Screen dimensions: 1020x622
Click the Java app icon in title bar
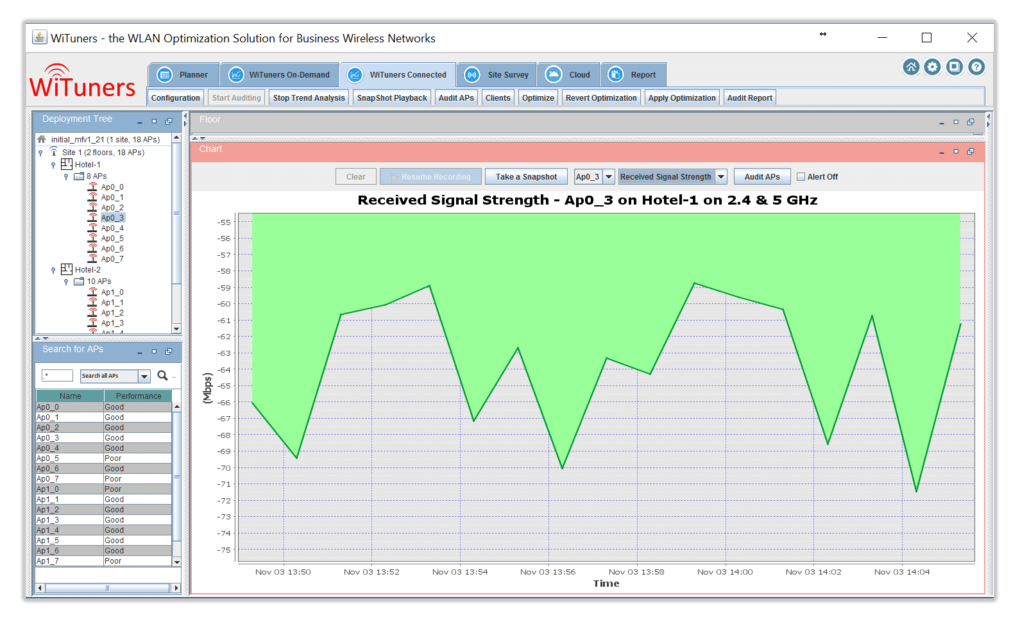[x=40, y=37]
